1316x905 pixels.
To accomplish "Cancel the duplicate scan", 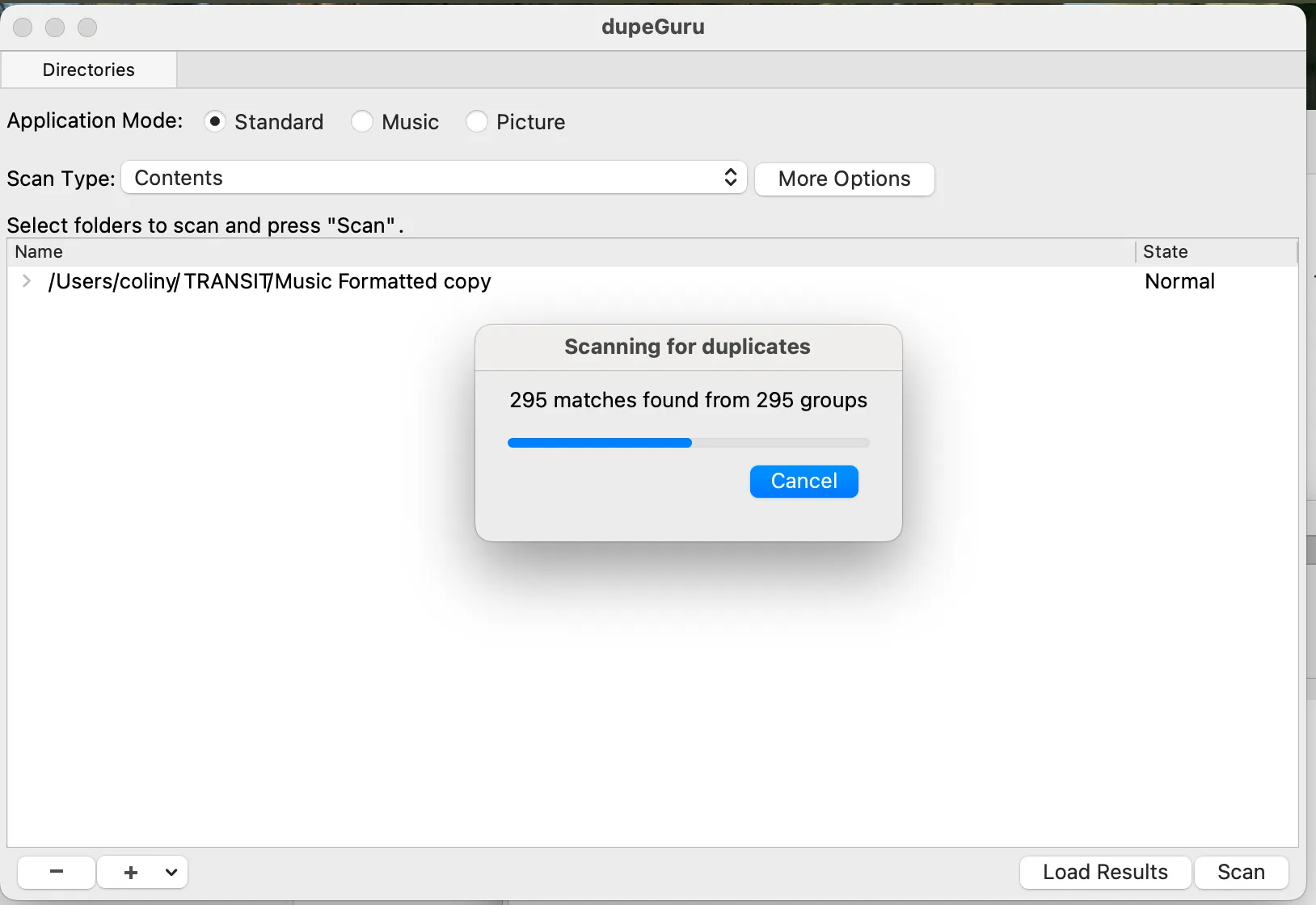I will pyautogui.click(x=804, y=482).
